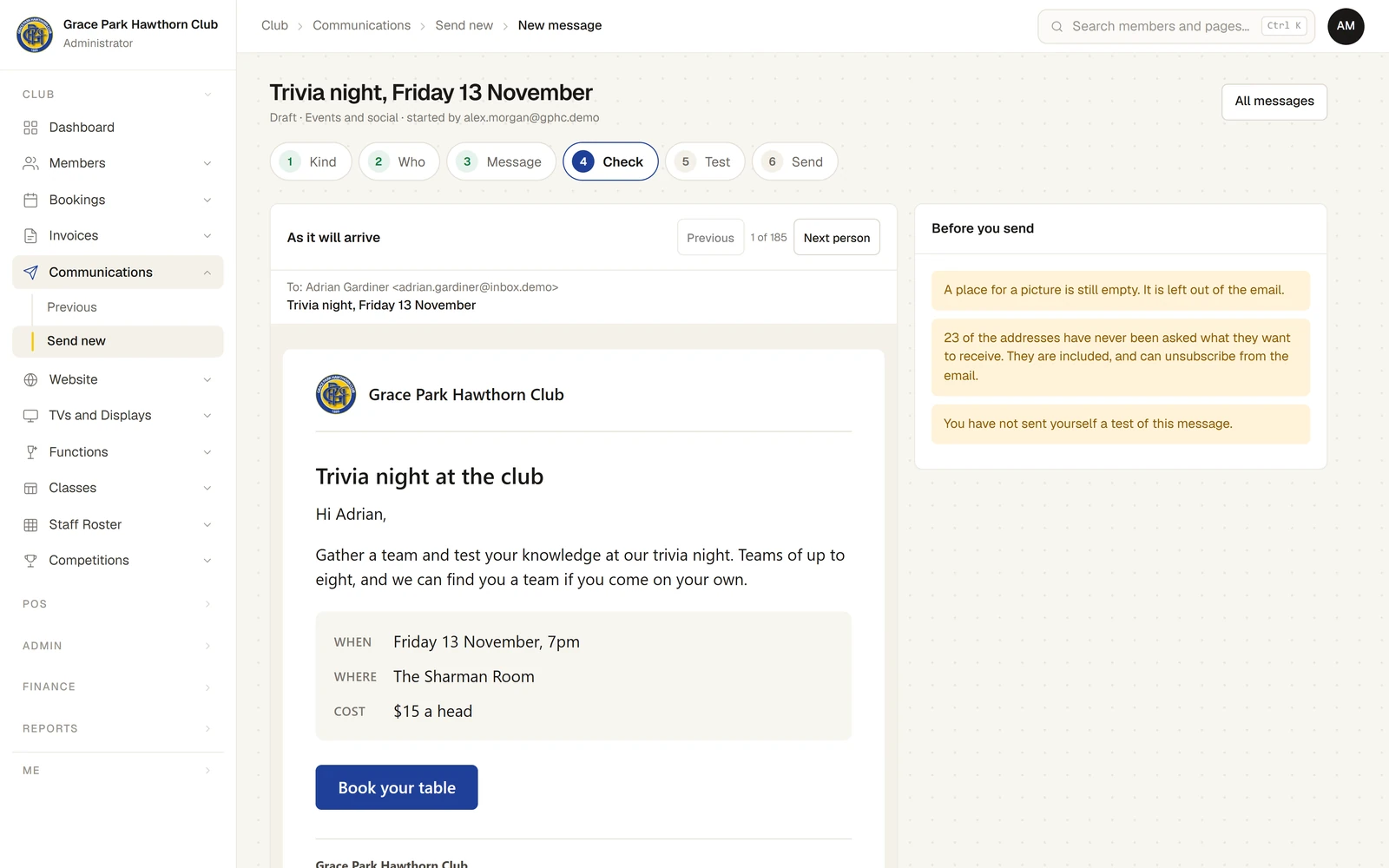Click the Send new breadcrumb link

point(464,26)
